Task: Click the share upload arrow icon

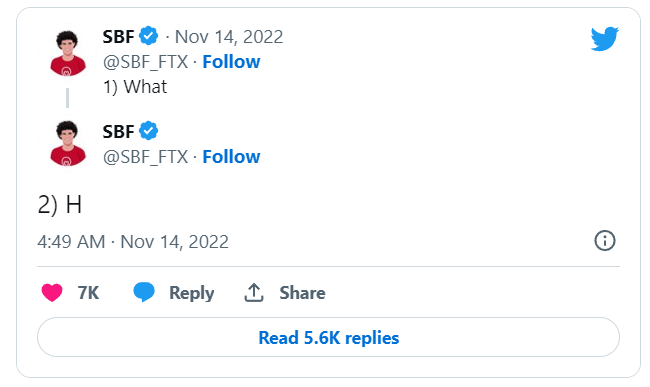Action: tap(254, 293)
